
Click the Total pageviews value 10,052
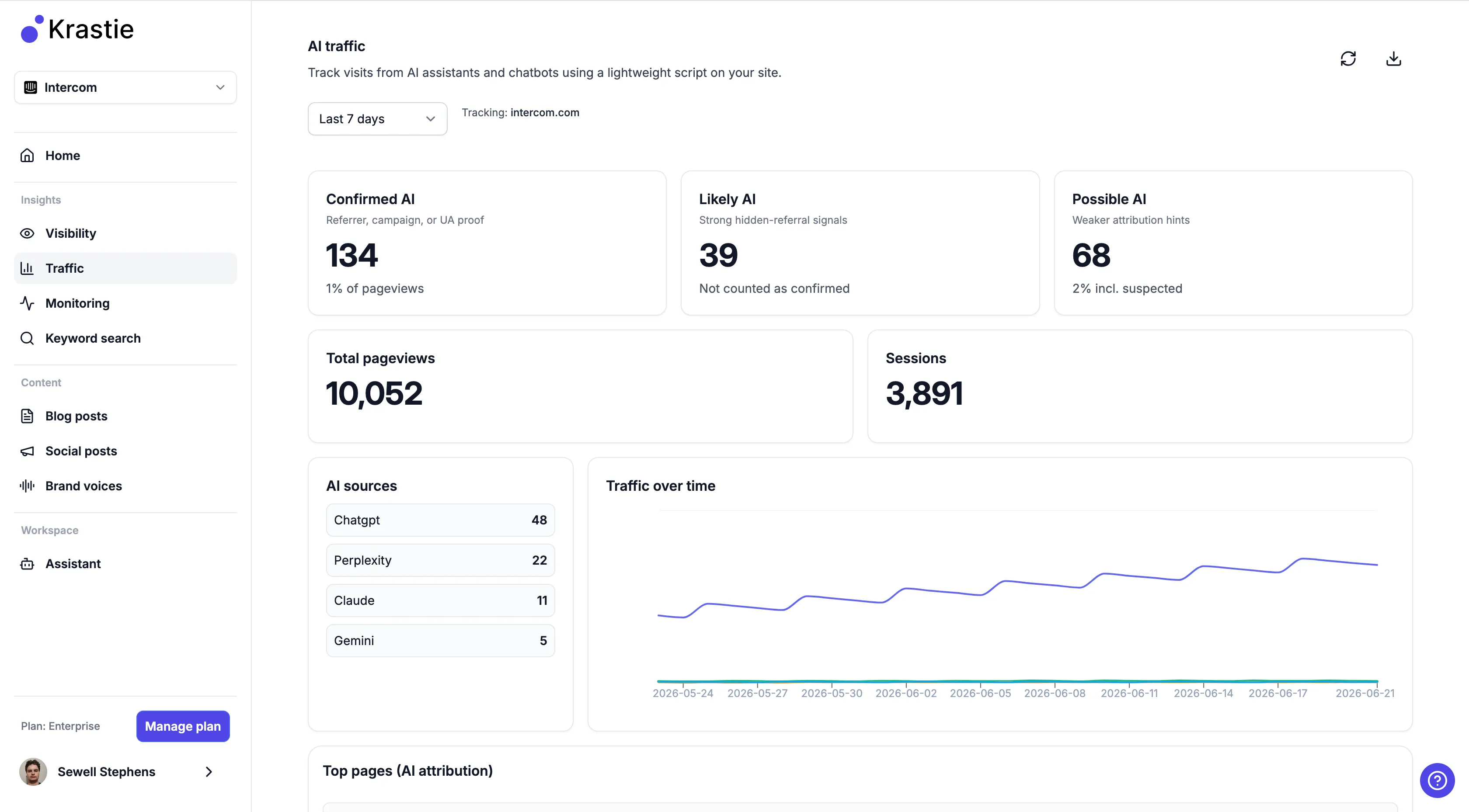pos(374,393)
